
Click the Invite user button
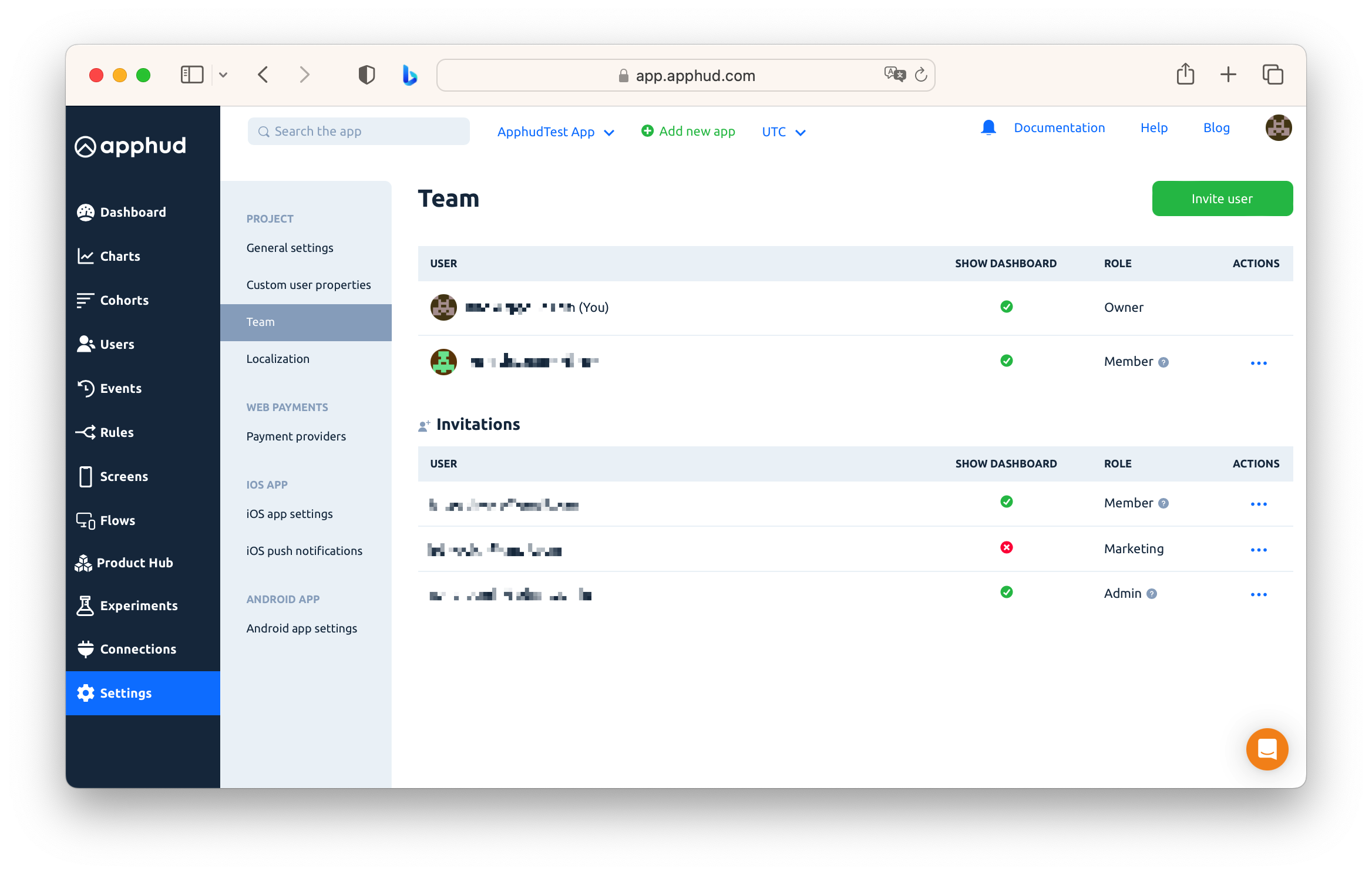pyautogui.click(x=1222, y=198)
